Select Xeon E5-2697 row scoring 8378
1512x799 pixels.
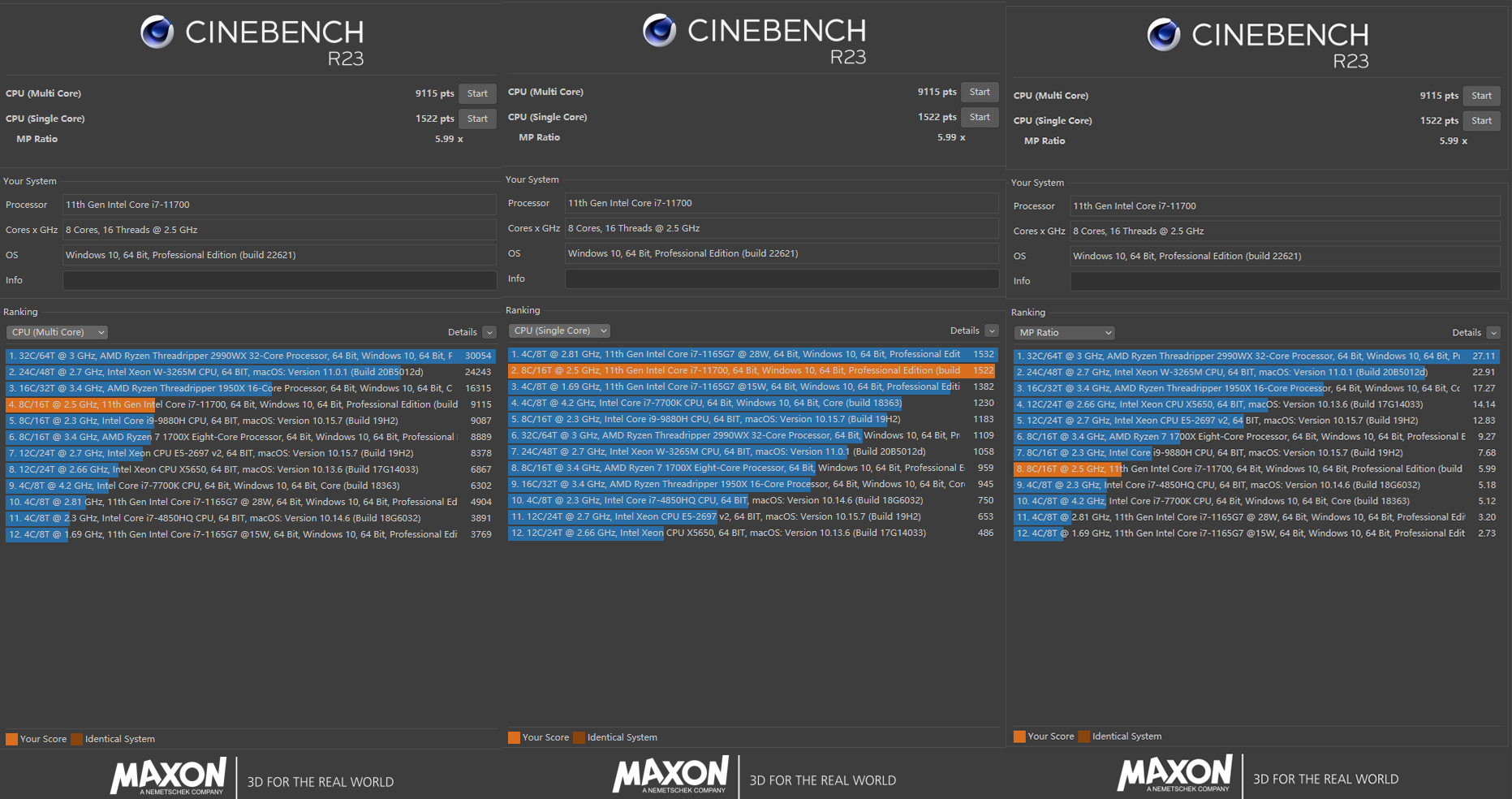pos(250,453)
